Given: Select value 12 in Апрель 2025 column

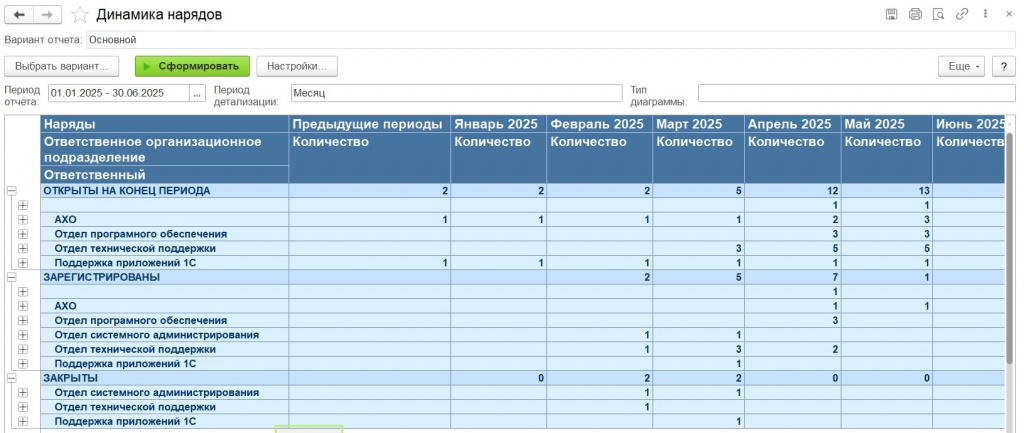Looking at the screenshot, I should tap(793, 191).
